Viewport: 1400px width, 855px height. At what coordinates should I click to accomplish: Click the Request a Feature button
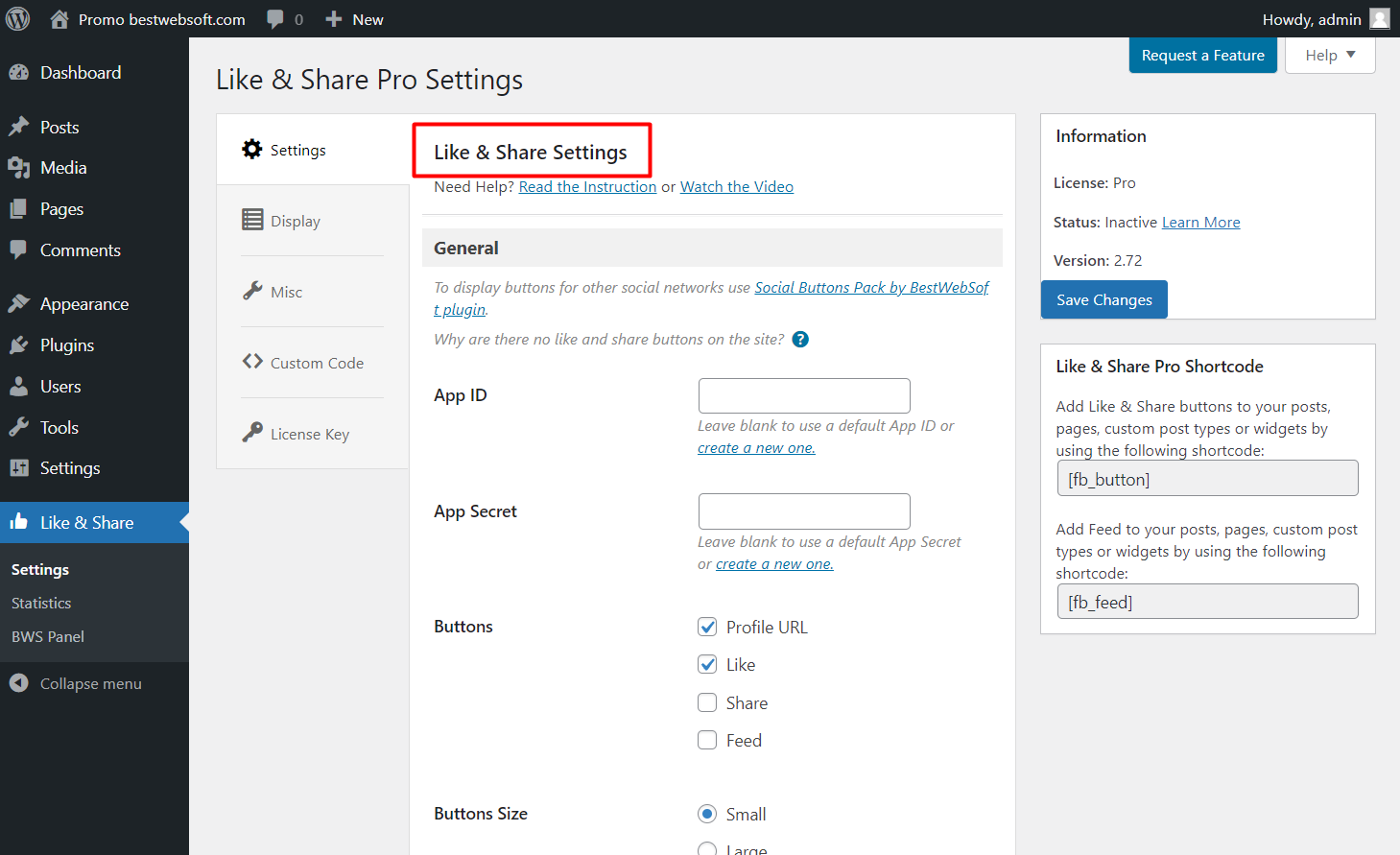(1203, 56)
